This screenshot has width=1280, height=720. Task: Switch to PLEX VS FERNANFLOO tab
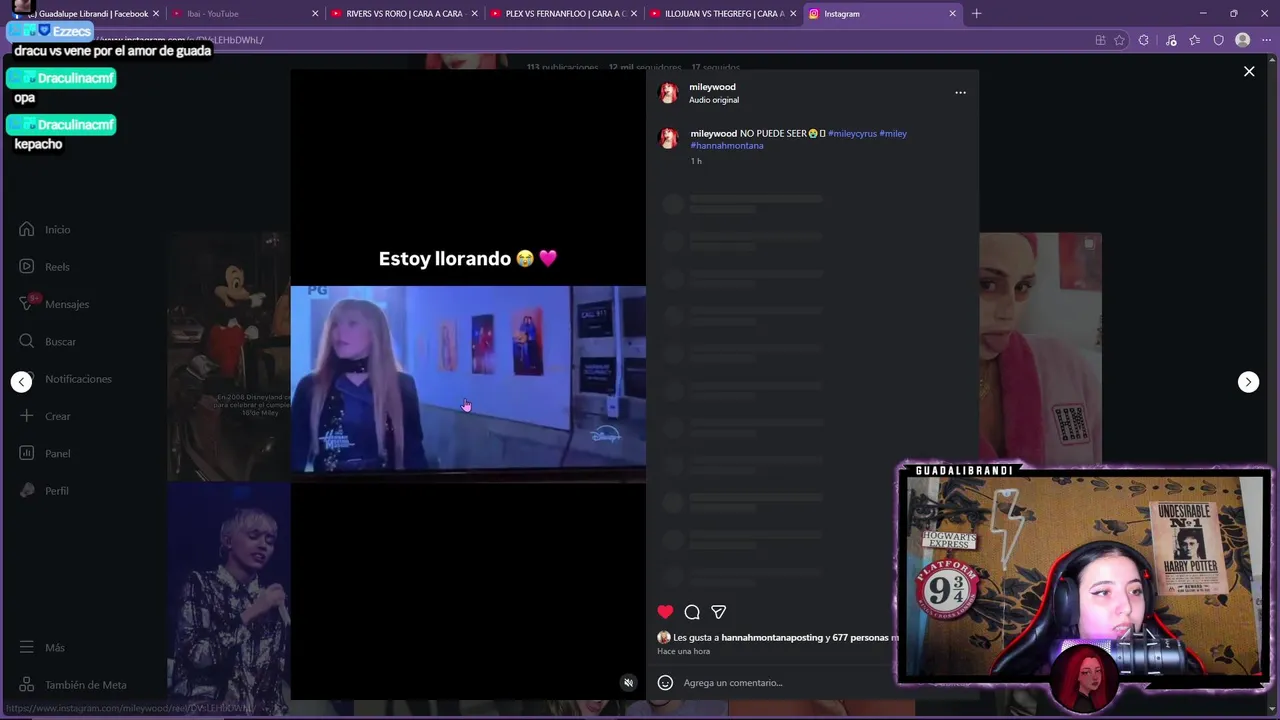tap(565, 14)
